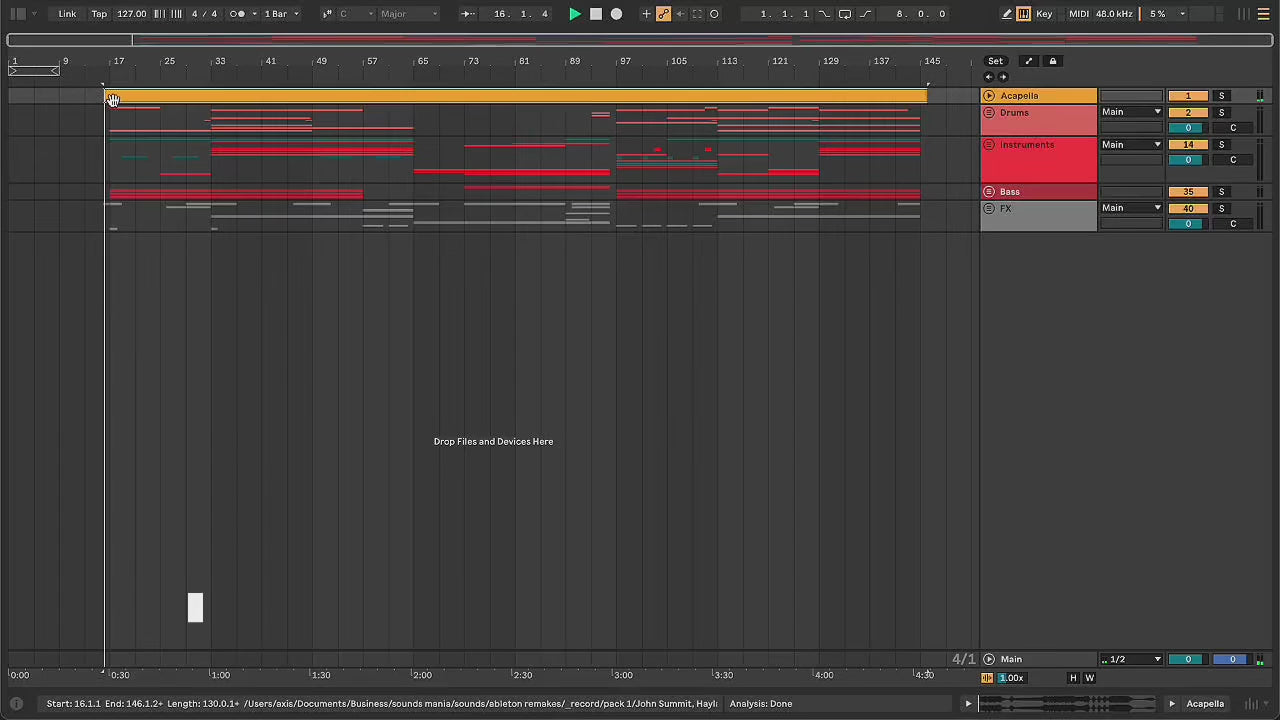1280x720 pixels.
Task: Toggle the arrangement Loop switch
Action: pyautogui.click(x=845, y=14)
